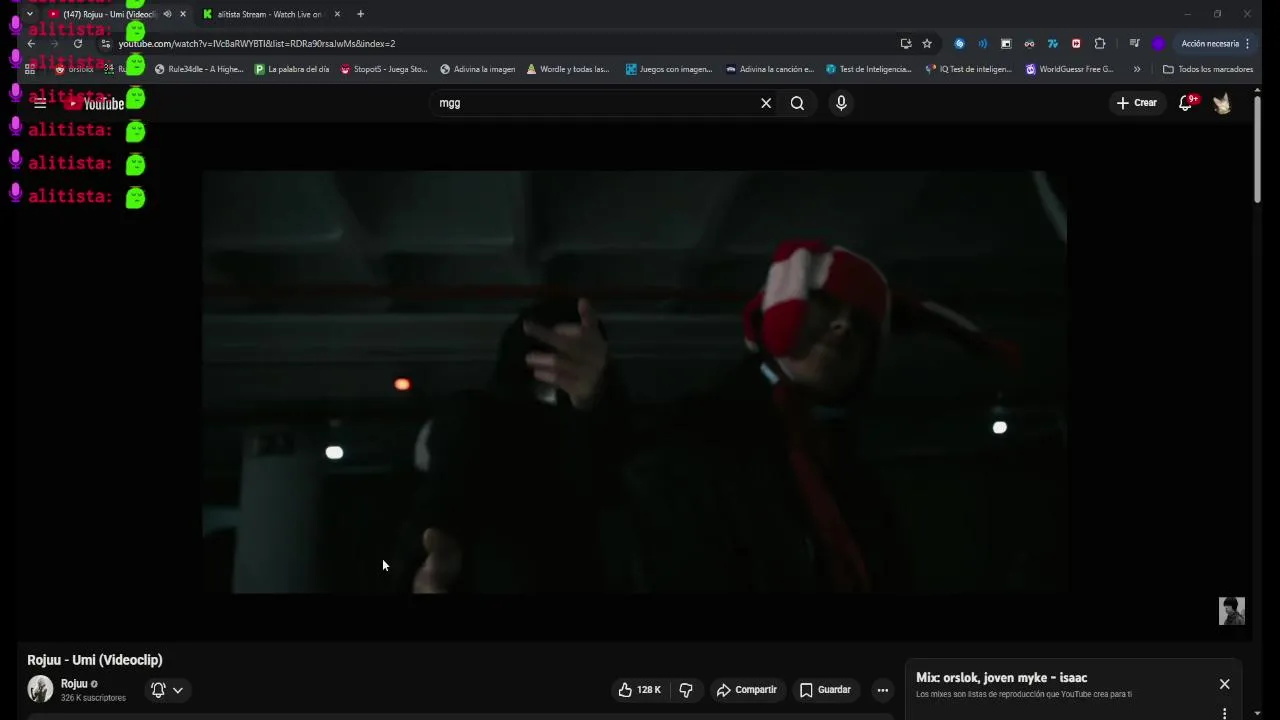
Task: Open the Rule34dle bookmark
Action: pyautogui.click(x=198, y=69)
